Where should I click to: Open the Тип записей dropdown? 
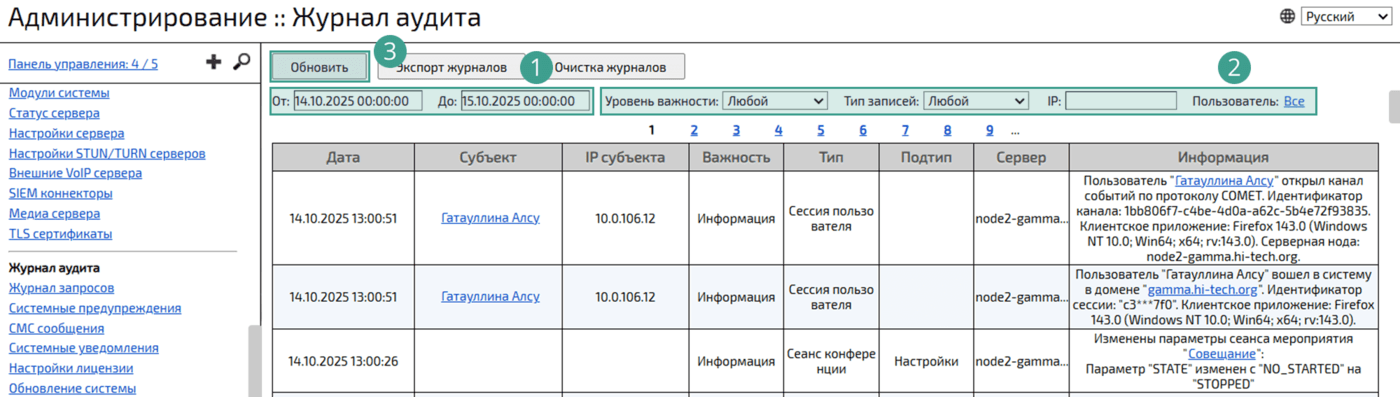[x=976, y=101]
